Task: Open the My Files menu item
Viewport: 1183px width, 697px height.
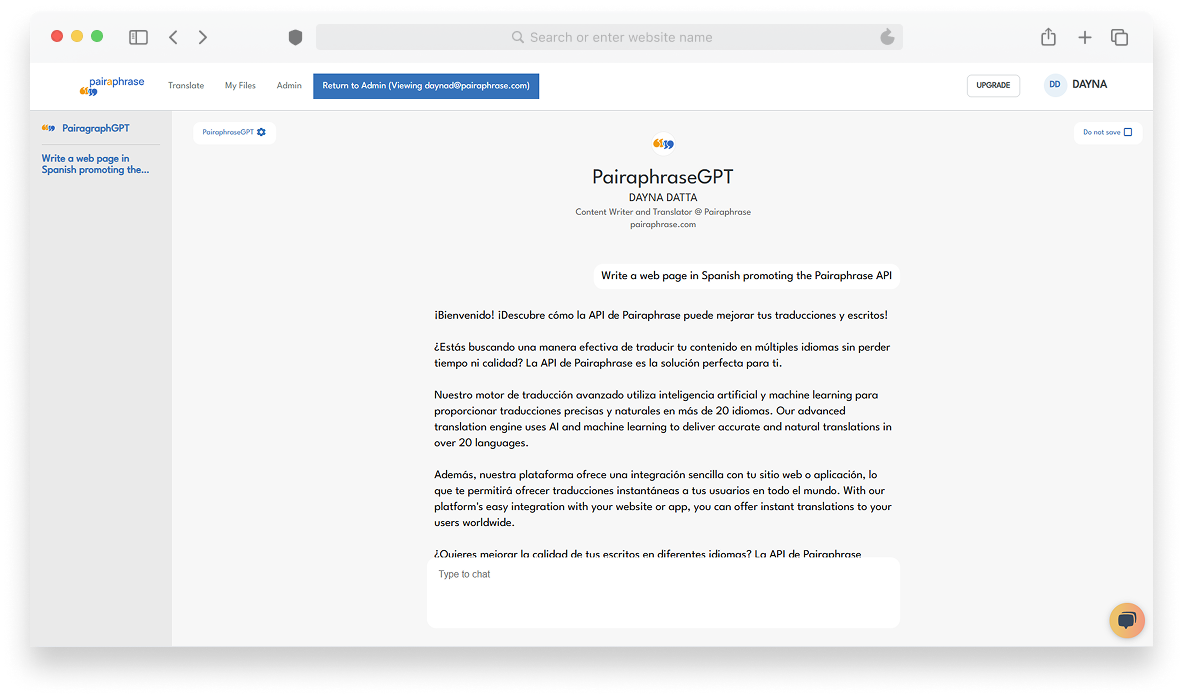Action: pos(240,85)
